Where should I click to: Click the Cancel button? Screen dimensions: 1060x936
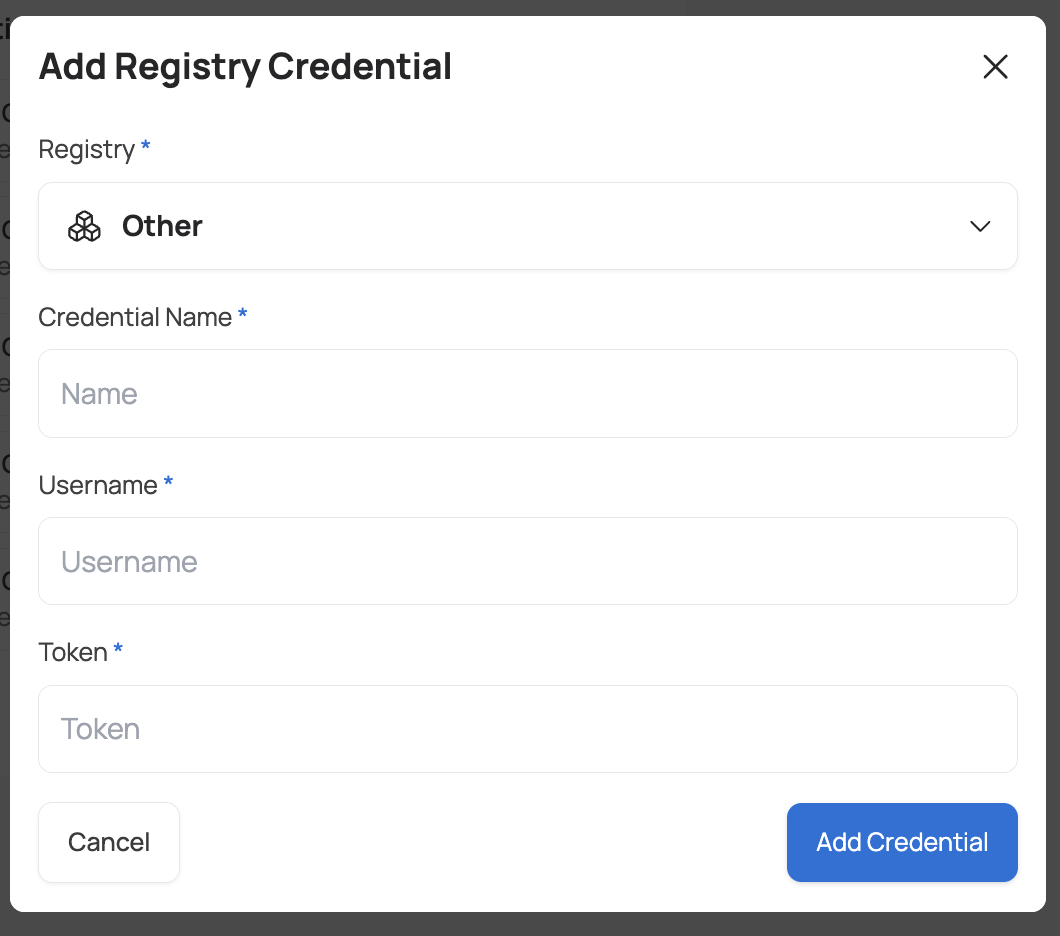pos(108,842)
